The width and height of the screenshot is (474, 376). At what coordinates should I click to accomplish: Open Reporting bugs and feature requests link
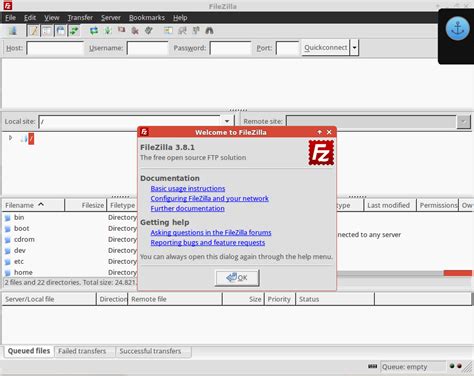[x=208, y=242]
